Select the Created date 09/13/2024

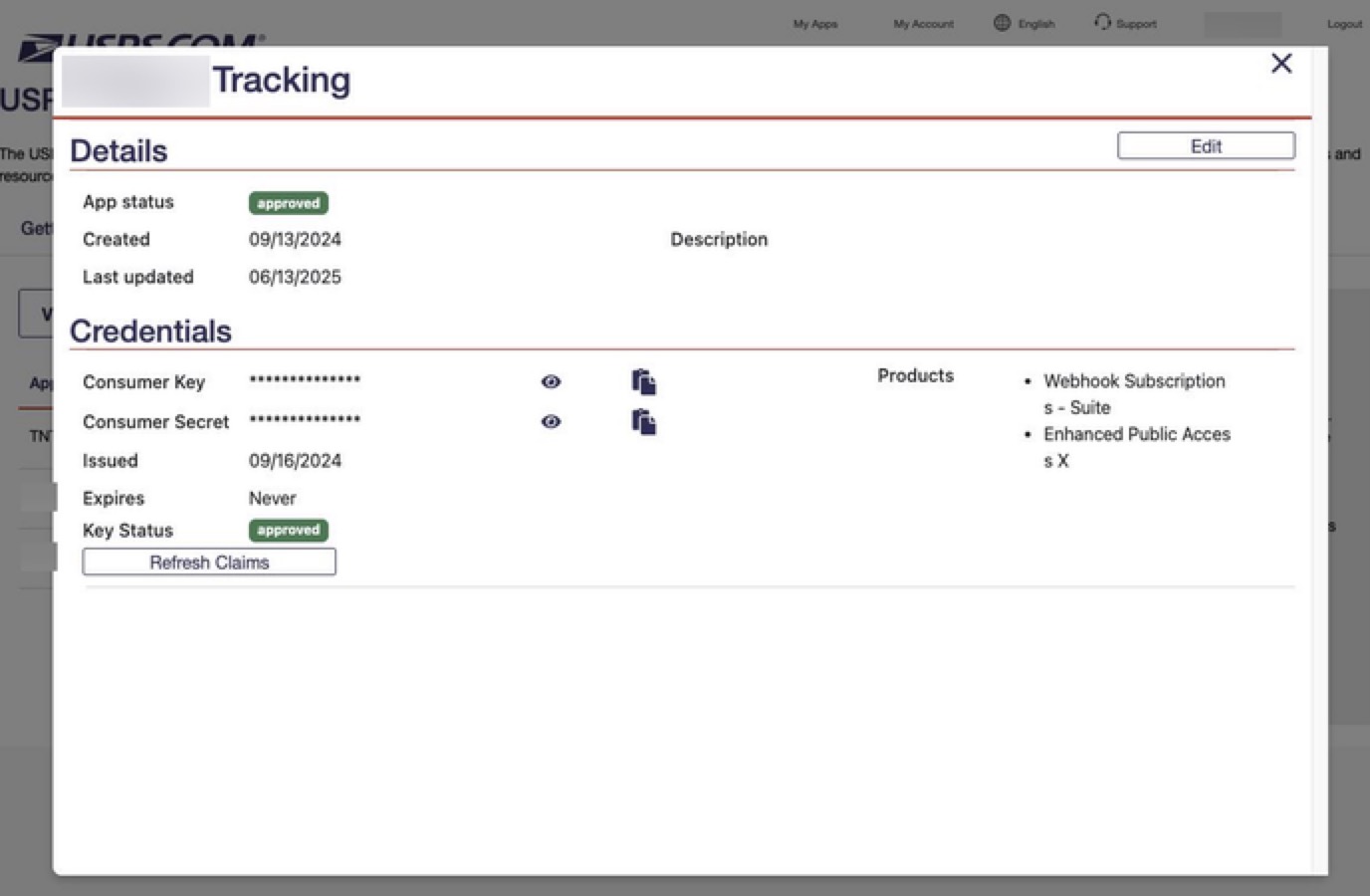point(295,240)
